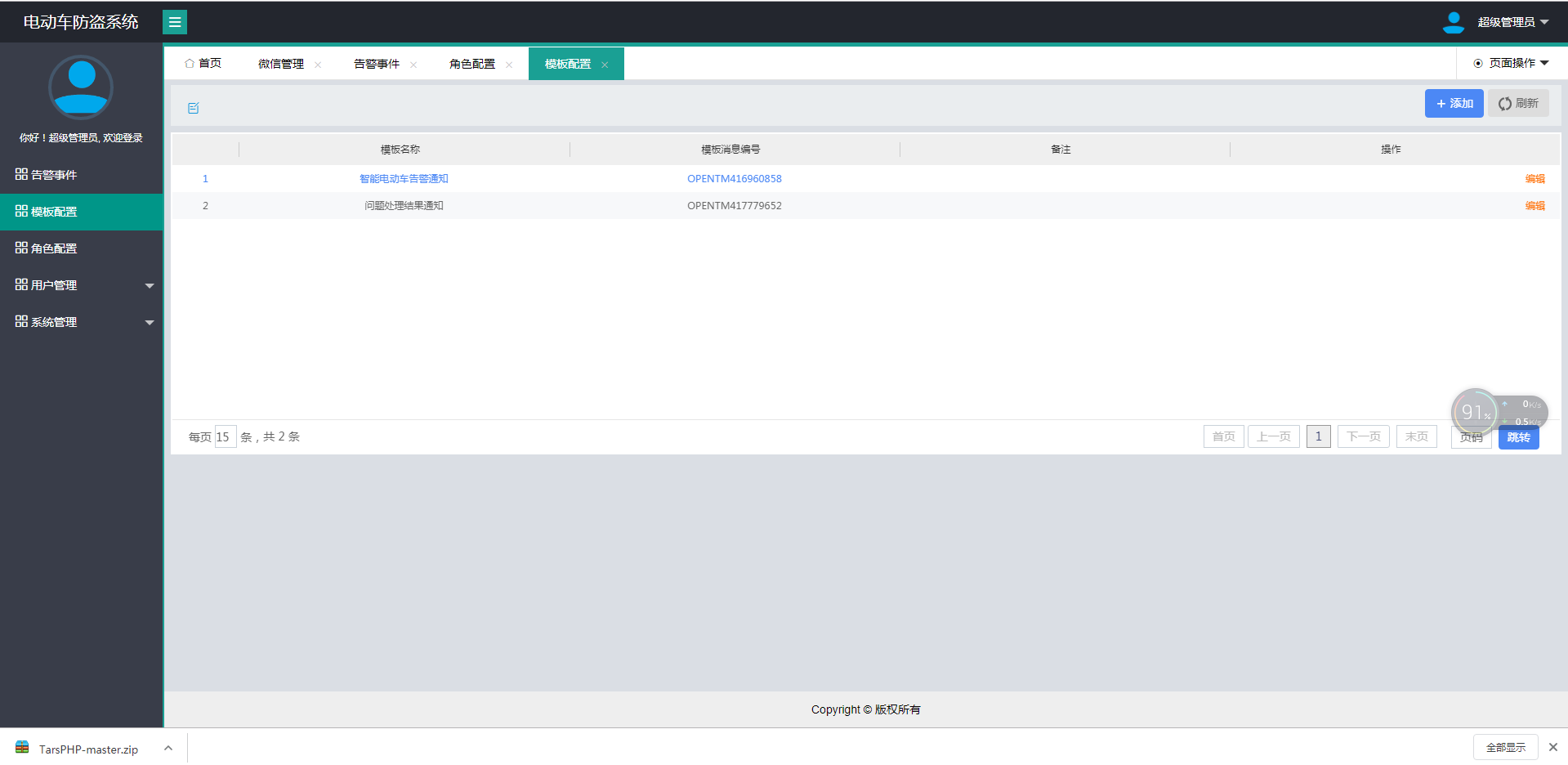Click the 刷新 button

coord(1518,103)
